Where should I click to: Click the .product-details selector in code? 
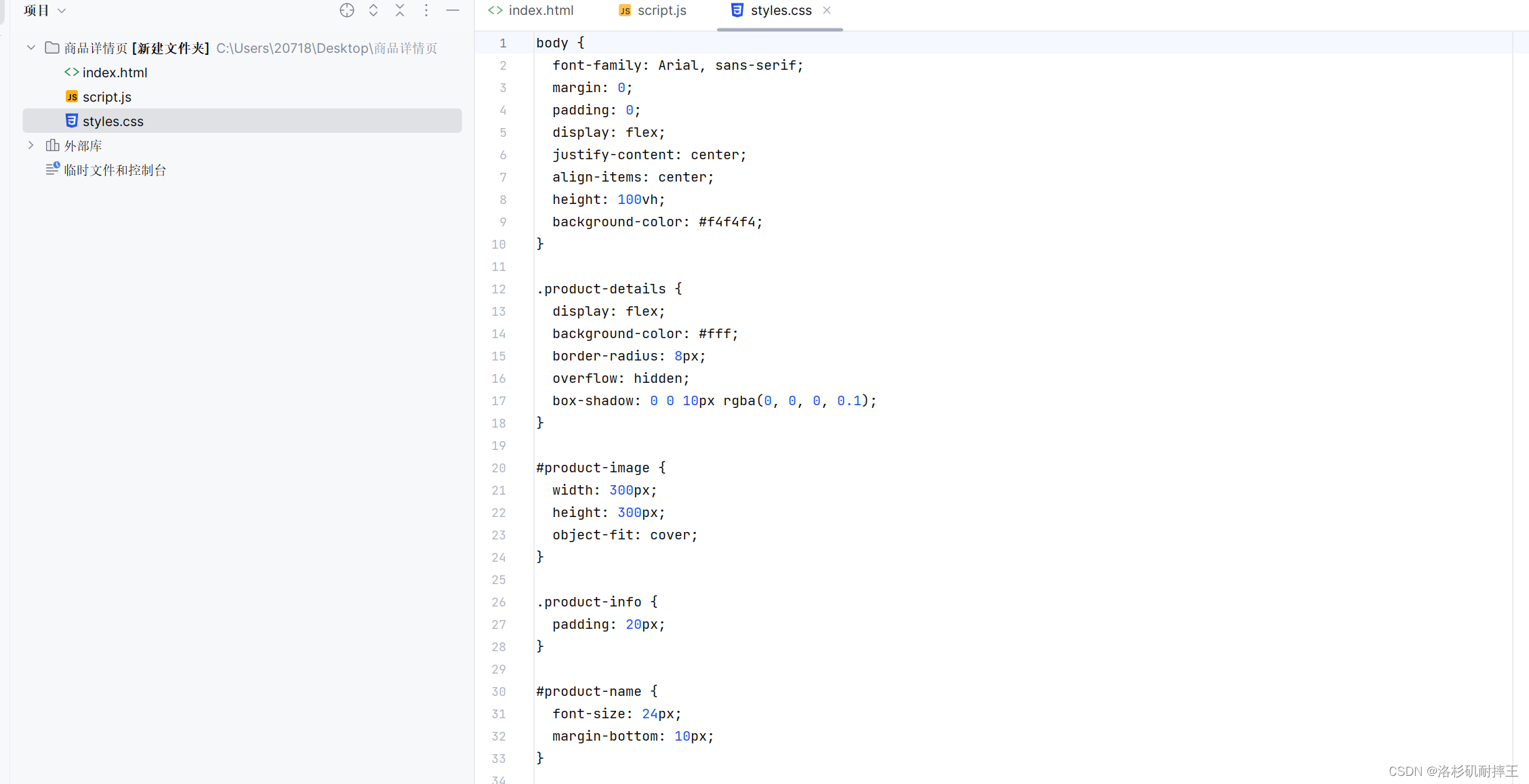pyautogui.click(x=601, y=289)
